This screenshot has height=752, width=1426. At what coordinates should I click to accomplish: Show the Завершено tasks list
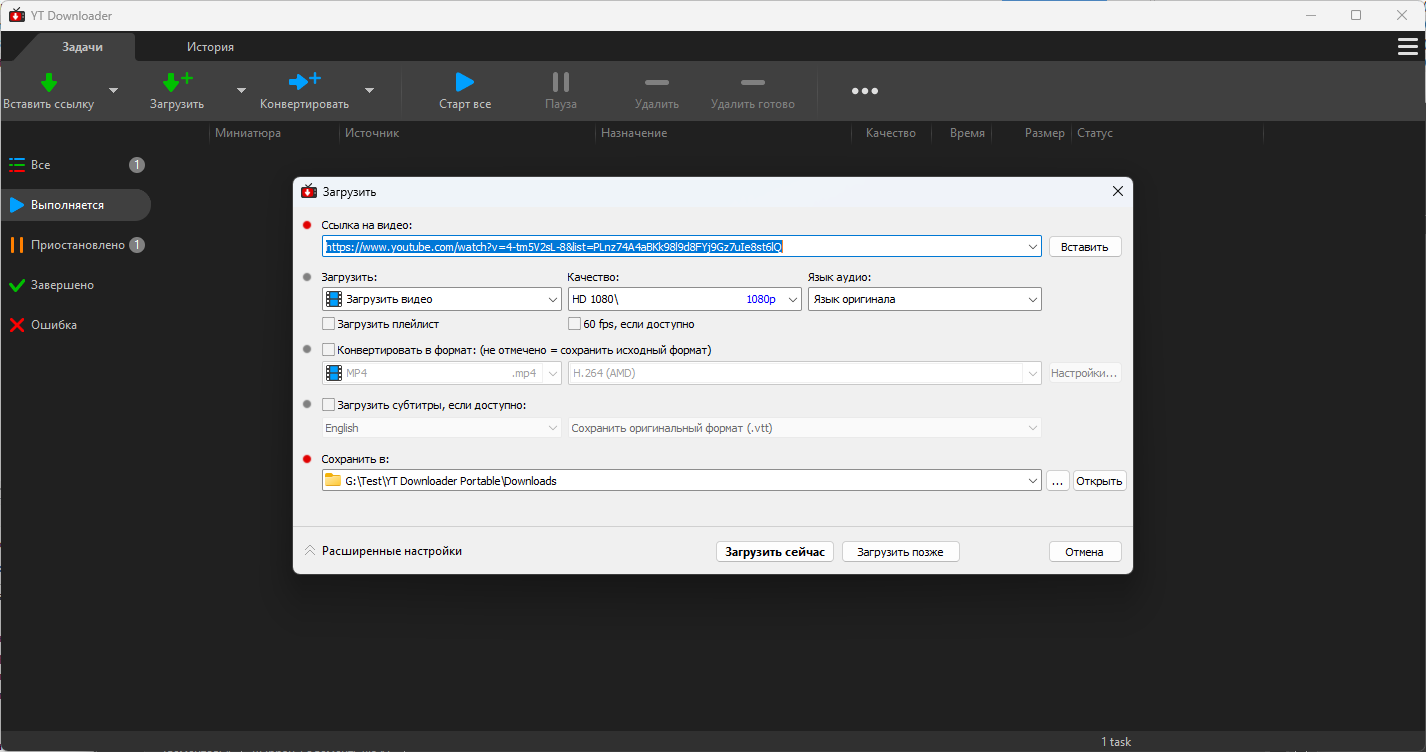point(62,285)
